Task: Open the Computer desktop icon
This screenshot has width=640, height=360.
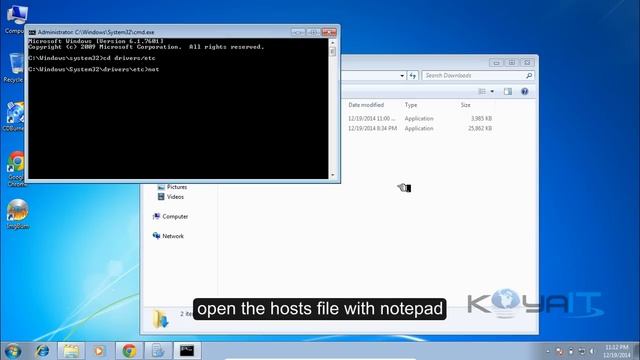Action: tap(16, 18)
